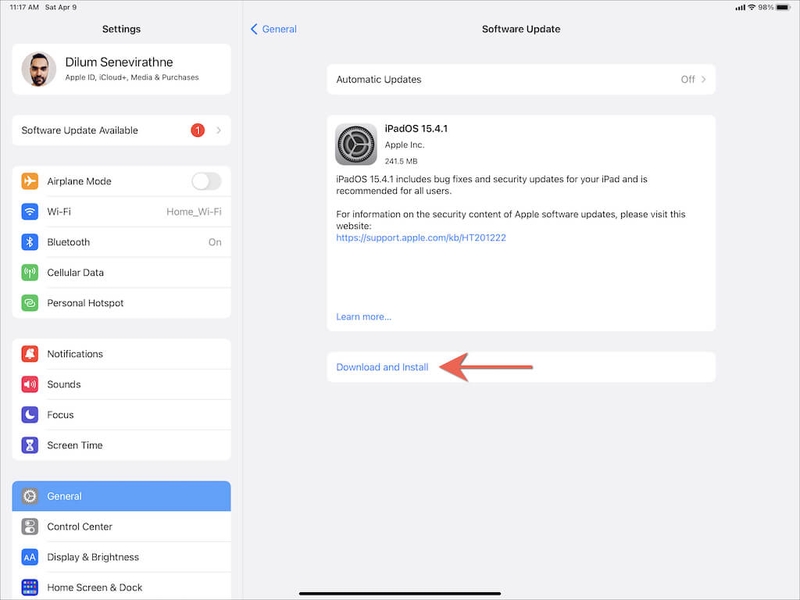Tap the Sounds label
Screen dimensions: 800x600
(64, 384)
